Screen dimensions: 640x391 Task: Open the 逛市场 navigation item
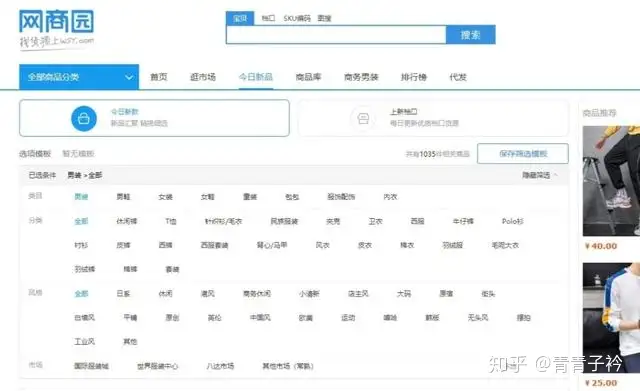(203, 77)
